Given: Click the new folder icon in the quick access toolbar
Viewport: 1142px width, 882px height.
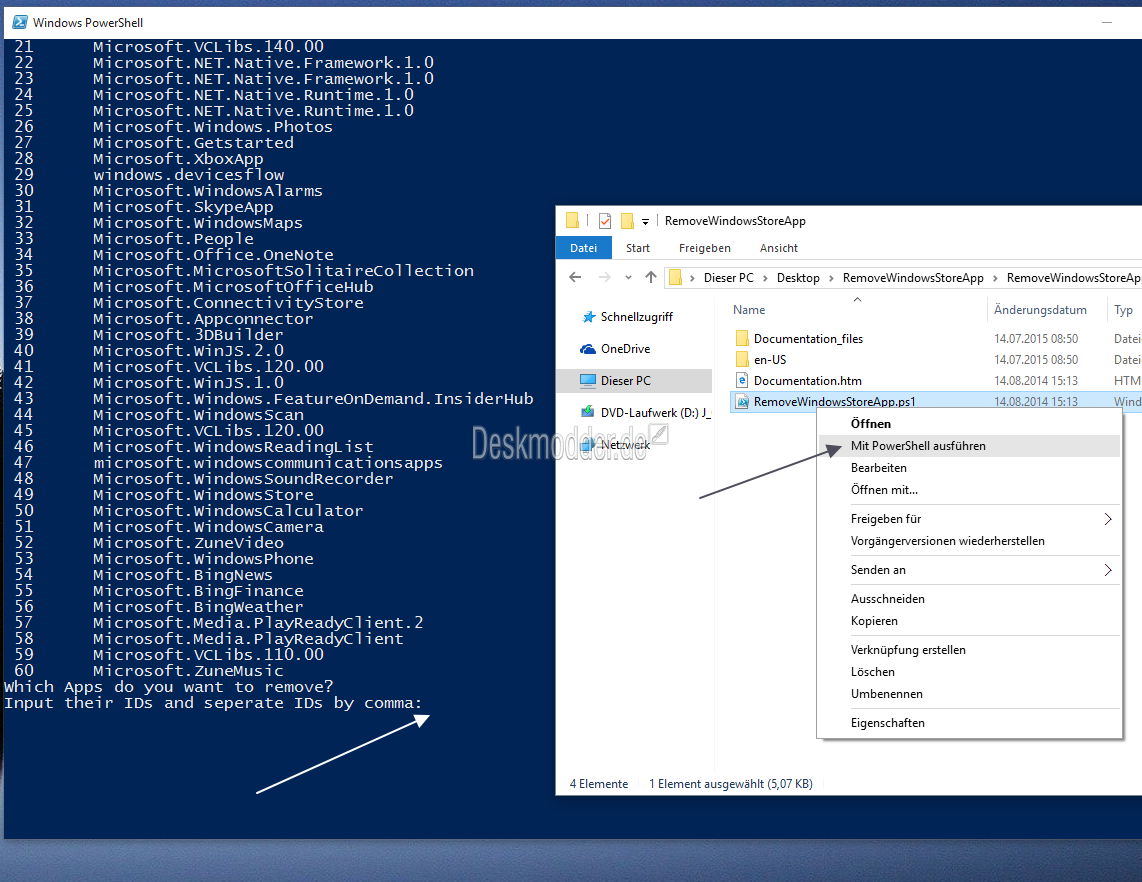Looking at the screenshot, I should [x=627, y=221].
